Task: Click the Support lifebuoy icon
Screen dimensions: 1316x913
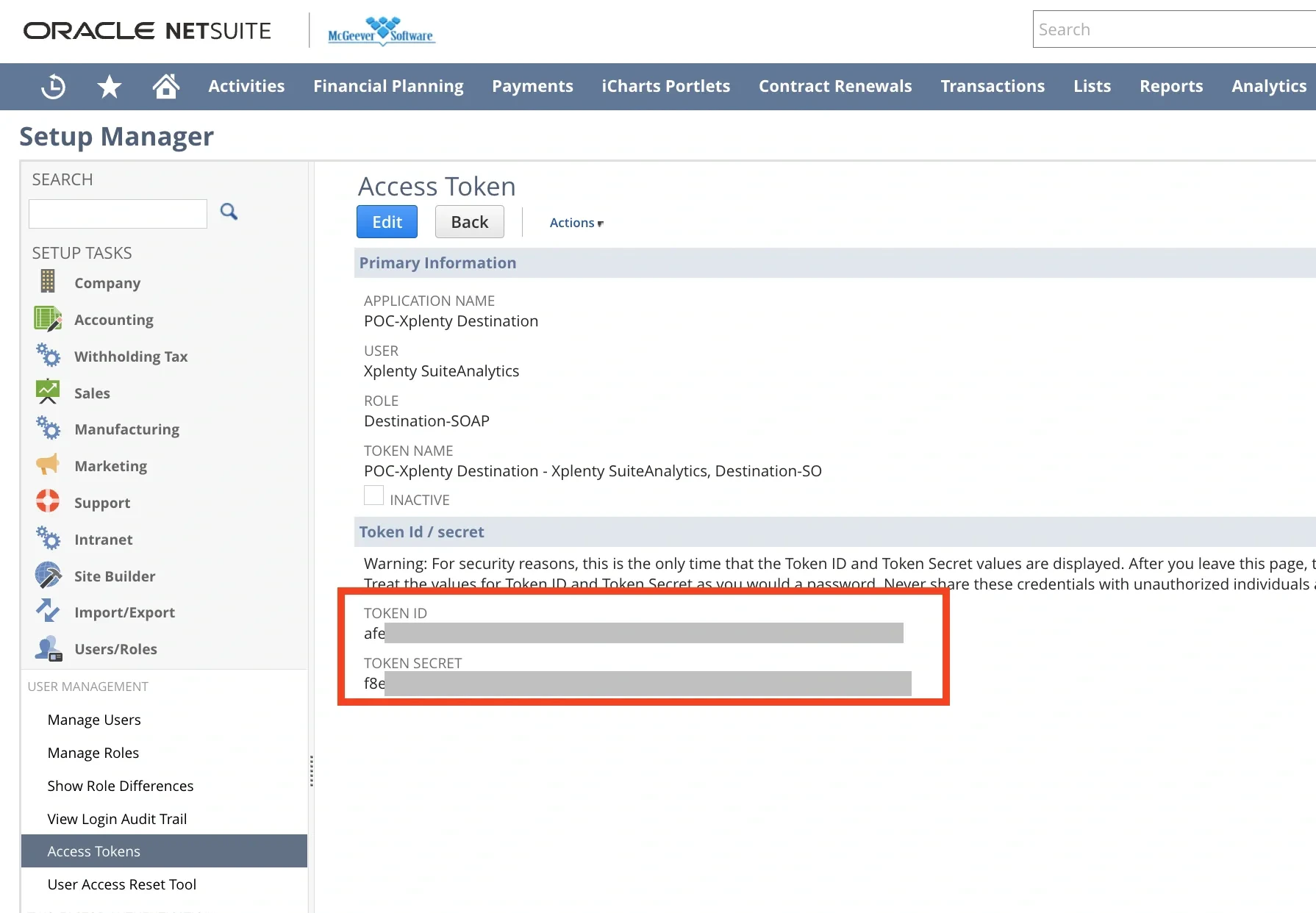Action: tap(47, 501)
